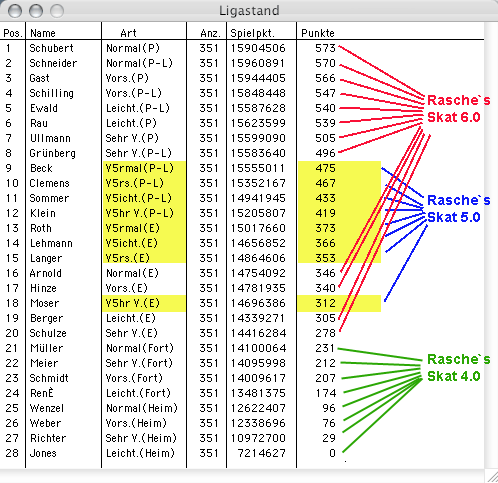The height and width of the screenshot is (483, 498).
Task: Click the green Rasche's Skat 4.0 label
Action: [x=458, y=368]
